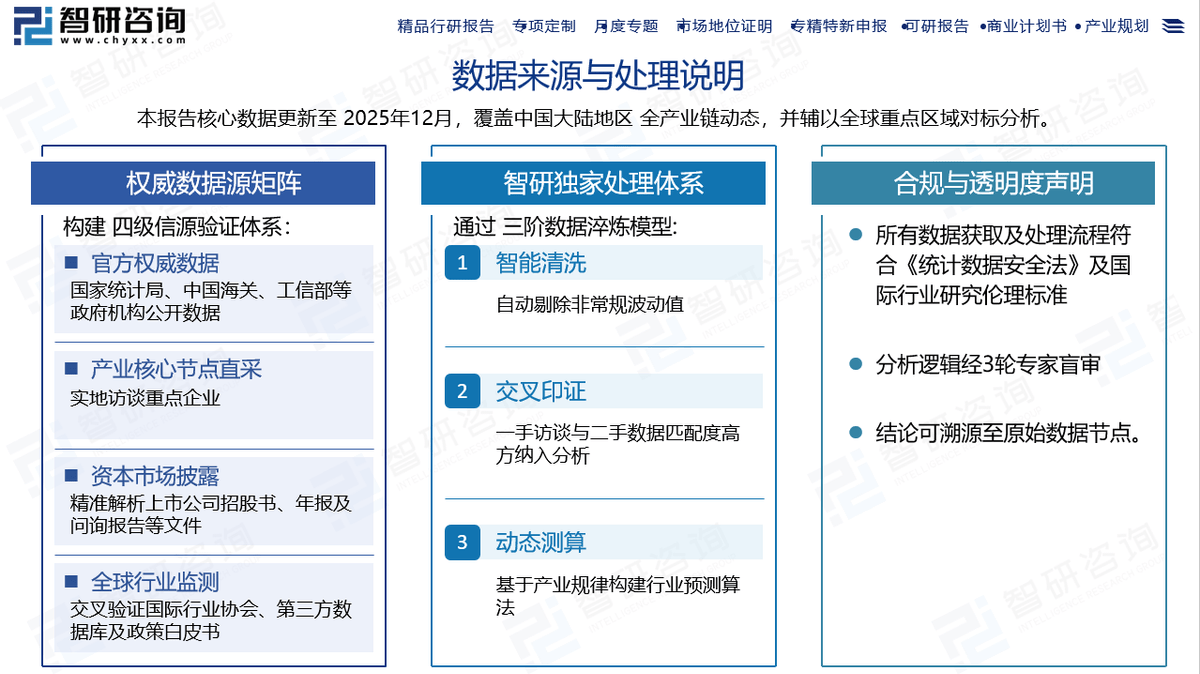Click step icon 3 beside 动态测算

pos(461,542)
